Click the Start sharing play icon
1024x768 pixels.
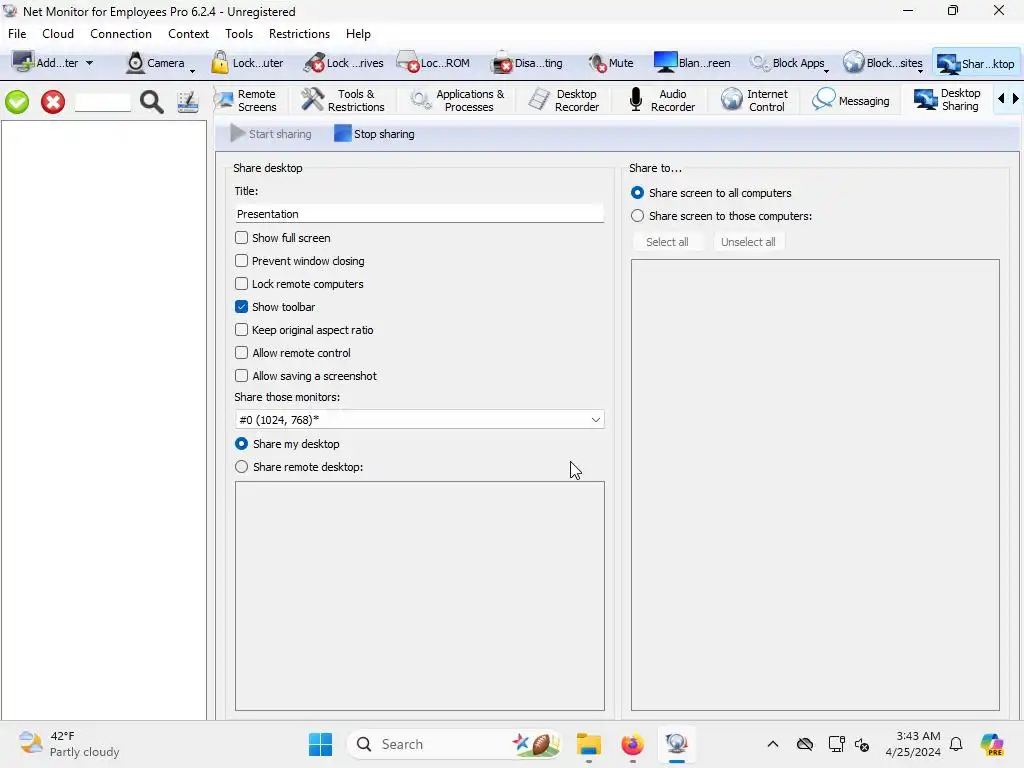(x=238, y=134)
